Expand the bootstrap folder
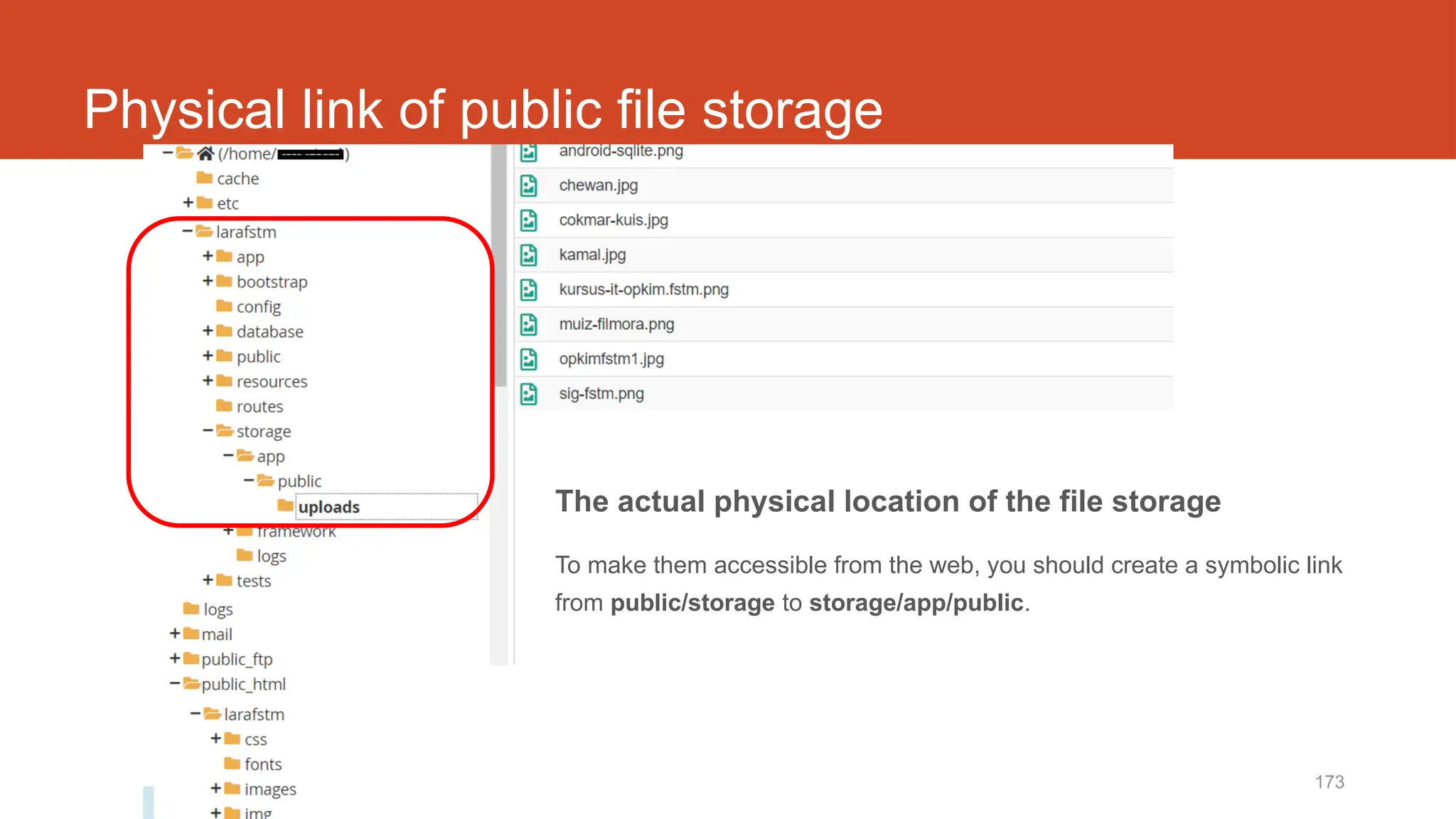Image resolution: width=1456 pixels, height=819 pixels. [x=208, y=281]
